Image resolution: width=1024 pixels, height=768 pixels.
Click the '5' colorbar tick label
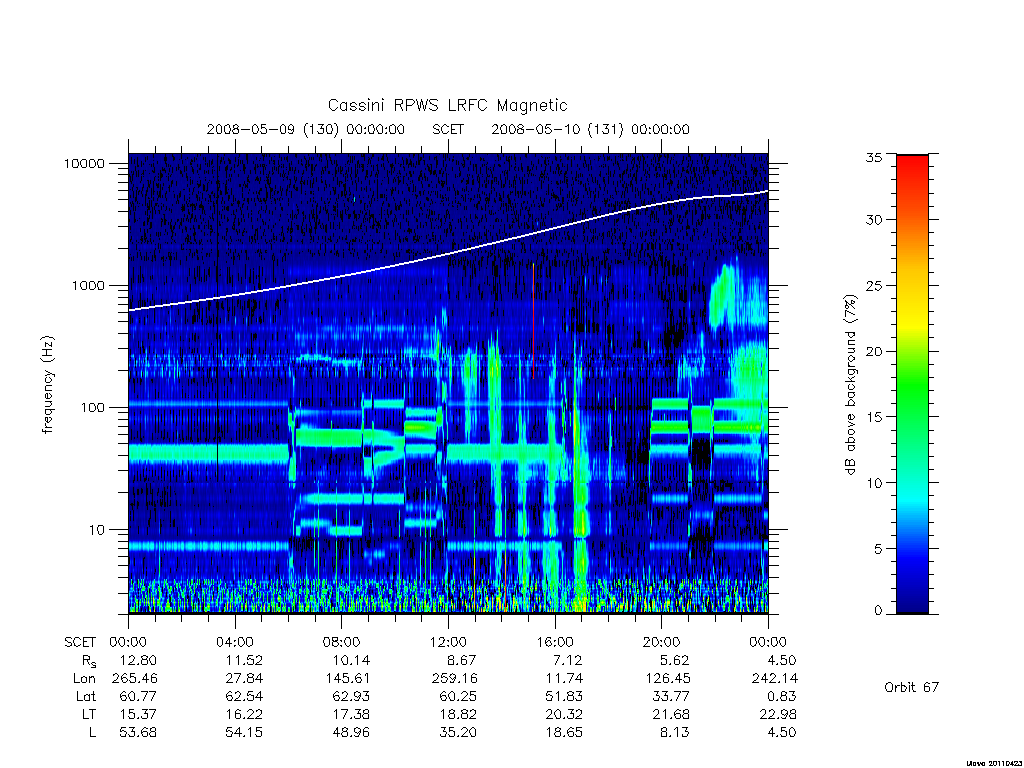tap(877, 549)
